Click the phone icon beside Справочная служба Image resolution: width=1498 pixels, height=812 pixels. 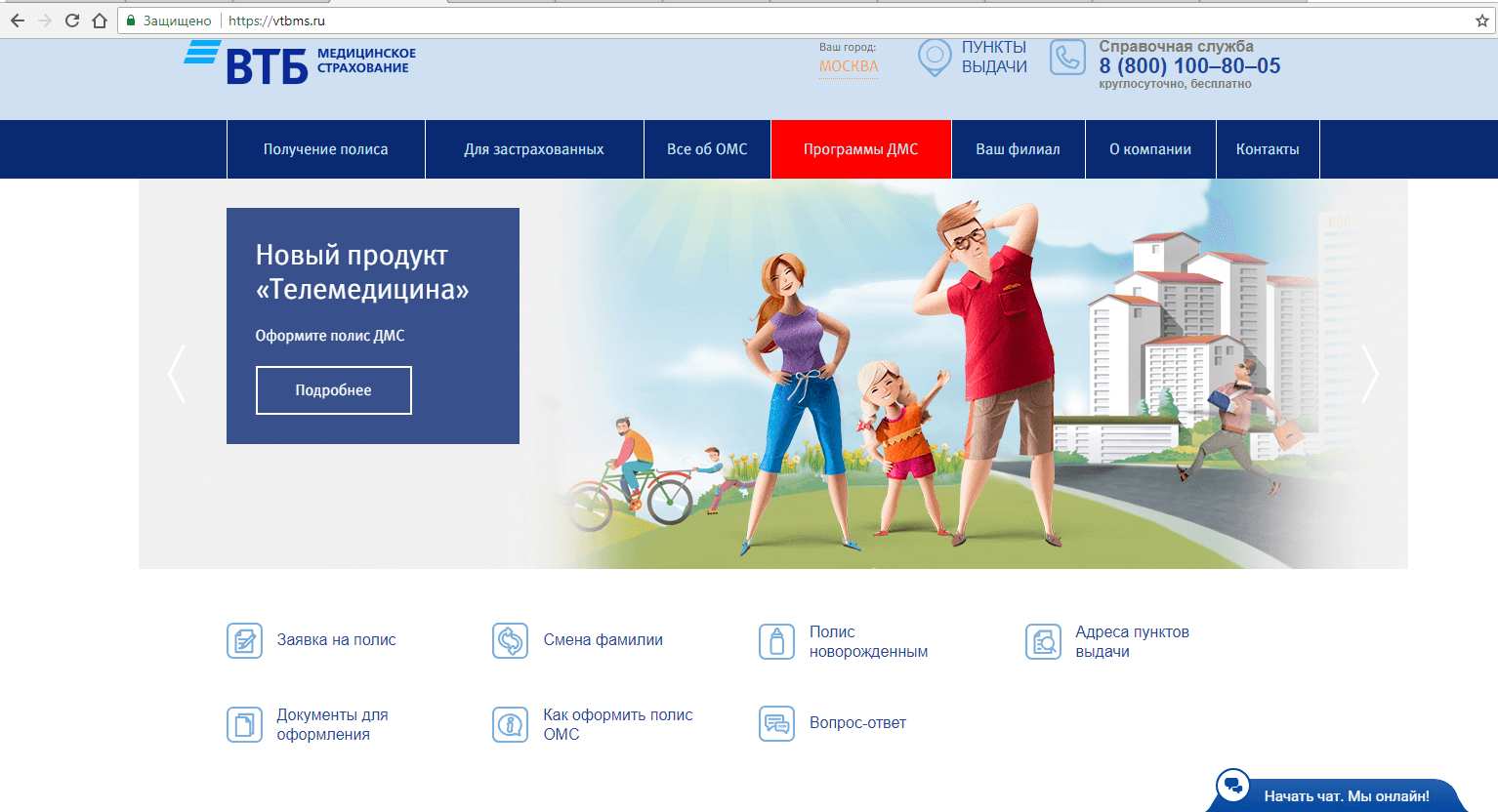coord(1067,58)
